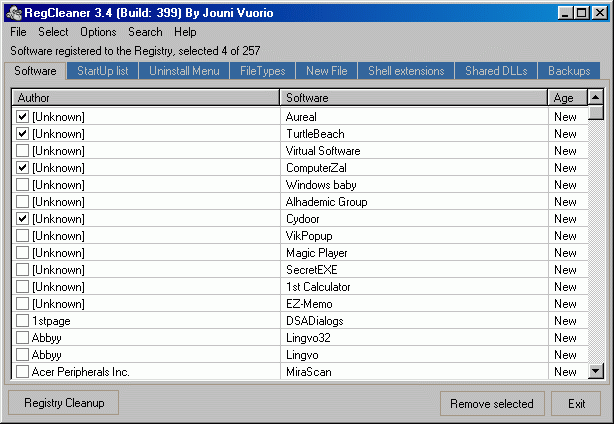Go to the Shell extensions tab
The height and width of the screenshot is (424, 614).
click(406, 71)
